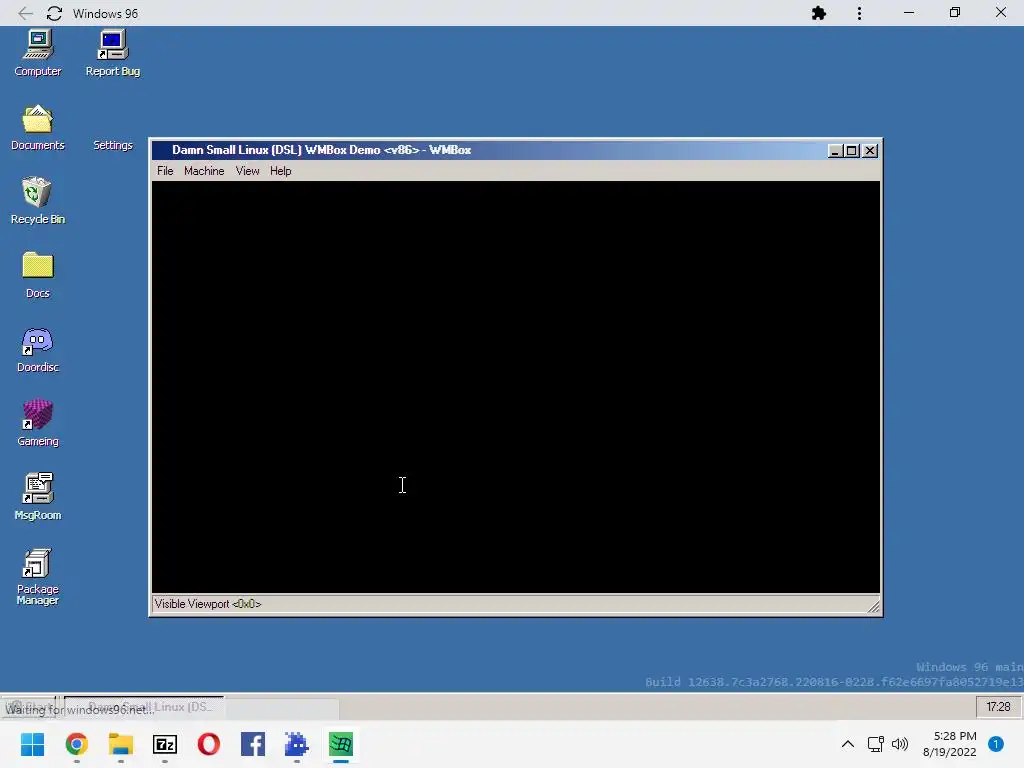Click inside the black emulator viewport

pyautogui.click(x=516, y=387)
